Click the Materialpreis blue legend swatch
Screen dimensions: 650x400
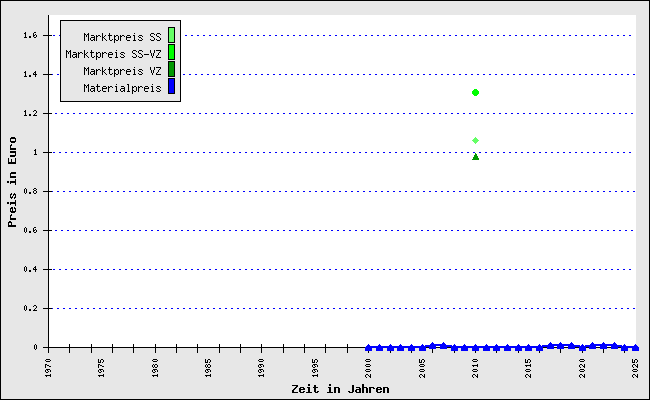[171, 86]
